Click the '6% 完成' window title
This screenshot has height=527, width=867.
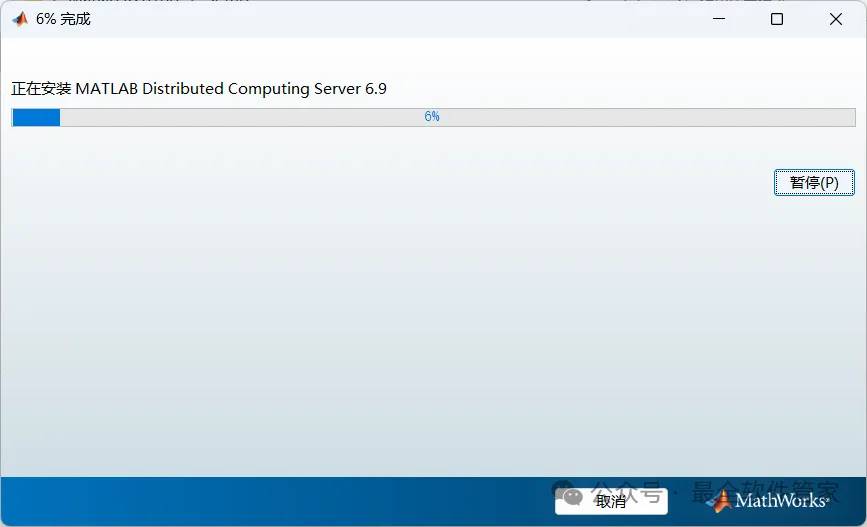tap(63, 19)
